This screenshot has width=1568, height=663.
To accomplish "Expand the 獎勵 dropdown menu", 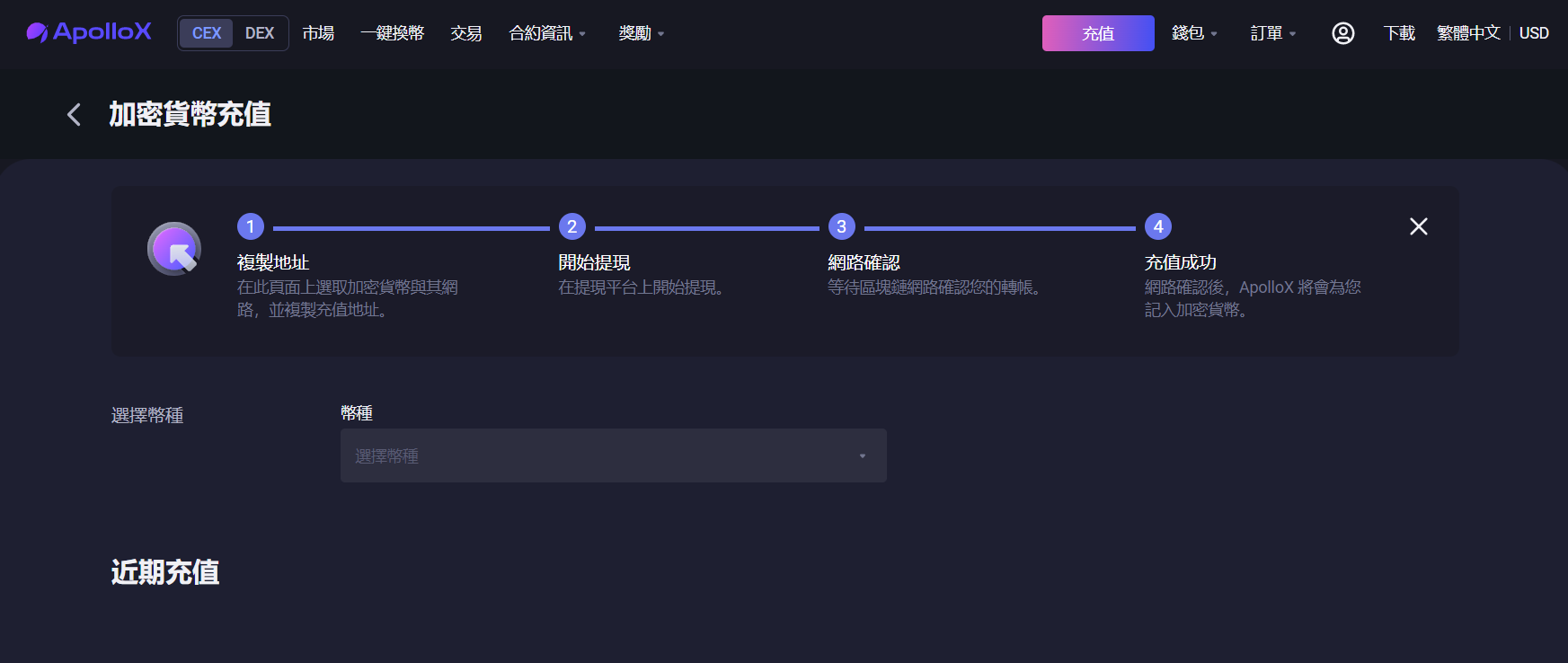I will [x=642, y=33].
